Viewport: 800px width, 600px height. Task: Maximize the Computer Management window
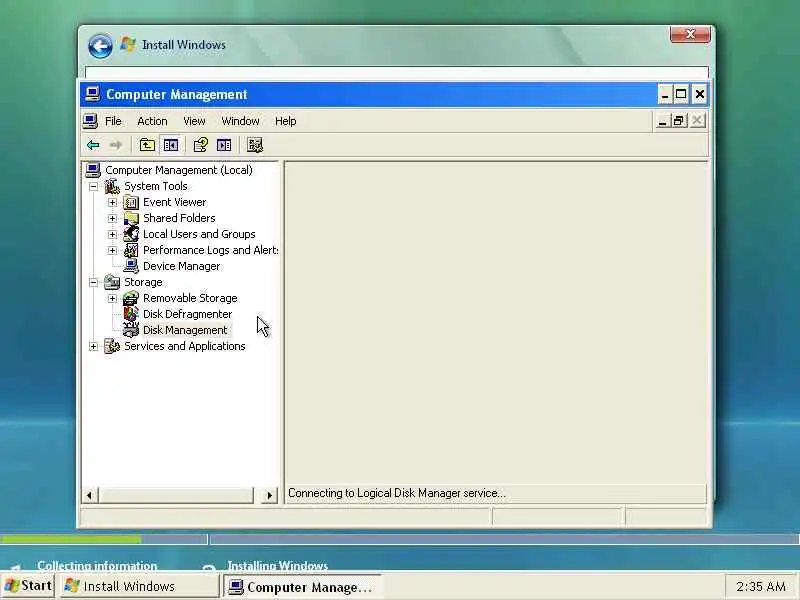[x=681, y=94]
